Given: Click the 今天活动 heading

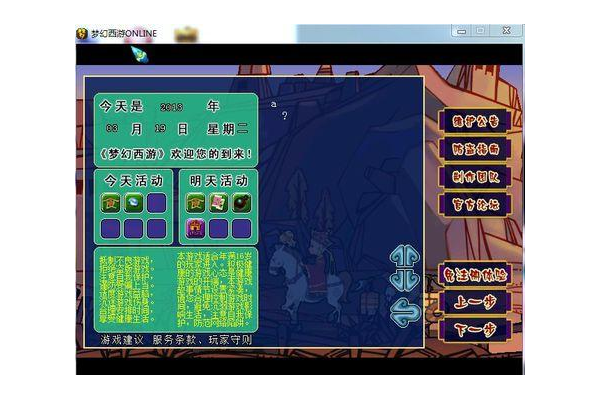Looking at the screenshot, I should pos(134,181).
